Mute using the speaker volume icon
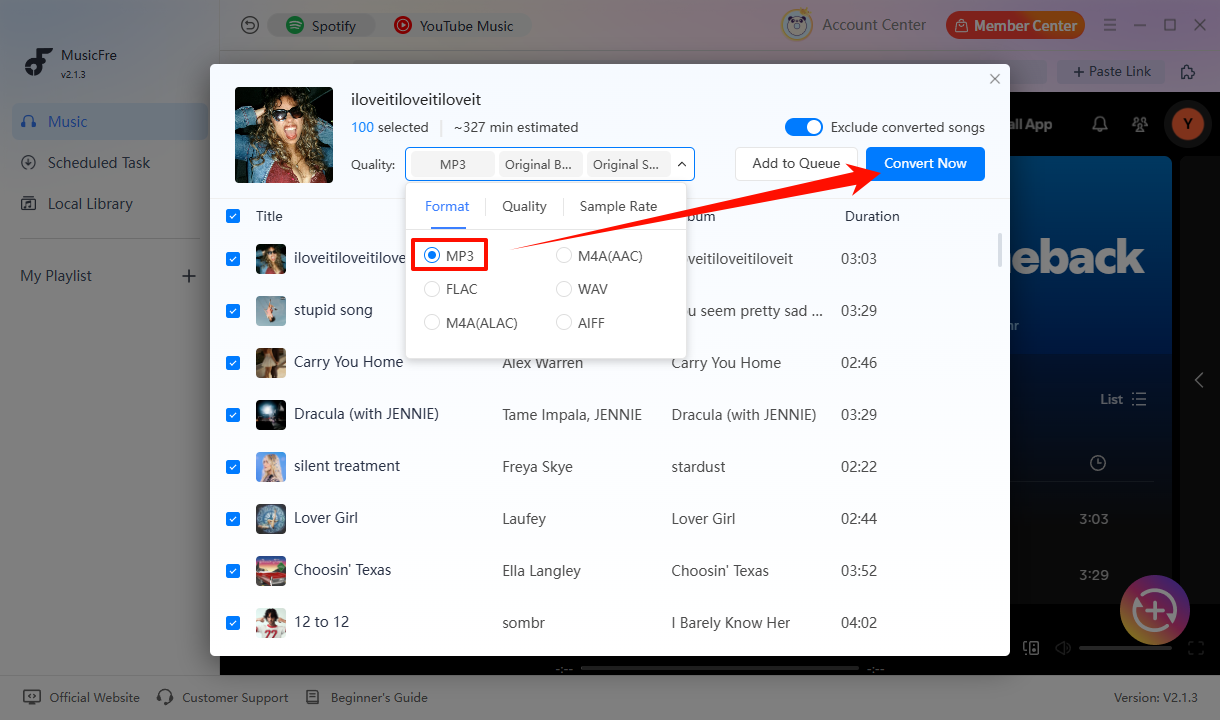 click(1063, 648)
